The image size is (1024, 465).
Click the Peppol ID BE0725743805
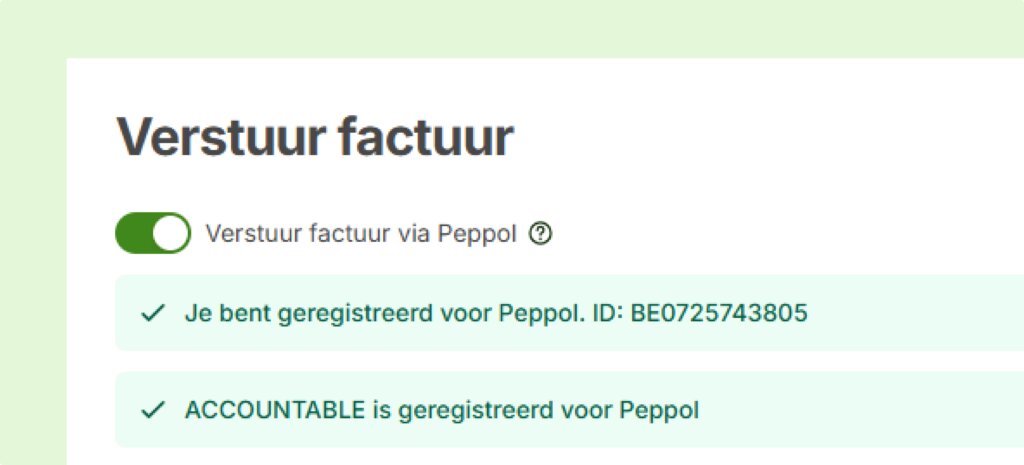click(x=719, y=313)
